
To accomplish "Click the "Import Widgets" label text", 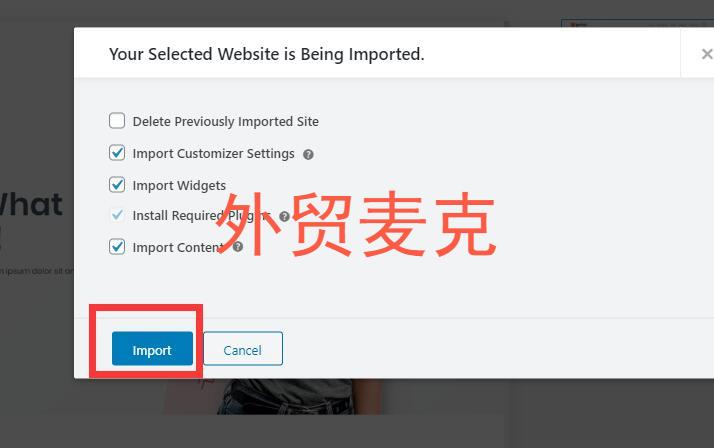I will [x=179, y=186].
